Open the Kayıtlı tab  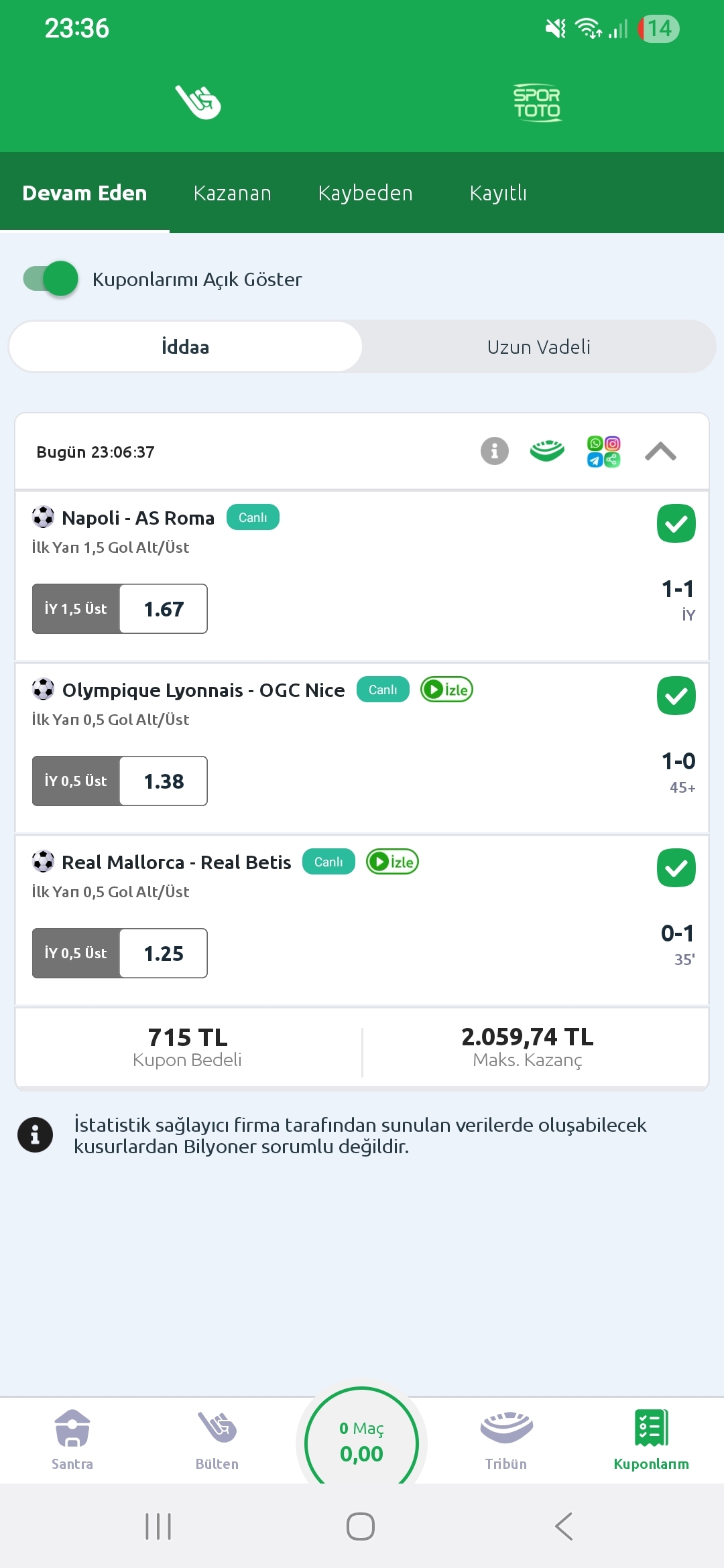(498, 193)
